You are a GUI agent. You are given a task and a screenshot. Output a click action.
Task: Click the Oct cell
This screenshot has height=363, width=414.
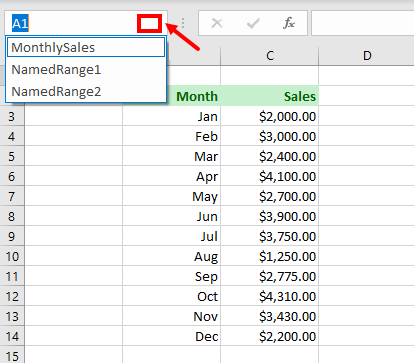(x=172, y=296)
